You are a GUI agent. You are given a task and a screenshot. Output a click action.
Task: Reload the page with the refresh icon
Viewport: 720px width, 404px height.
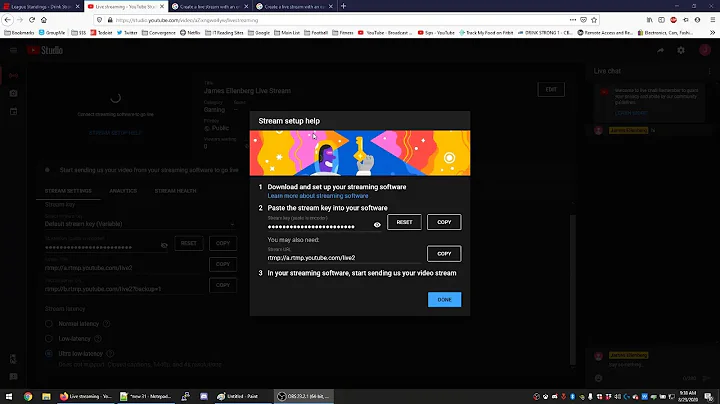point(32,20)
